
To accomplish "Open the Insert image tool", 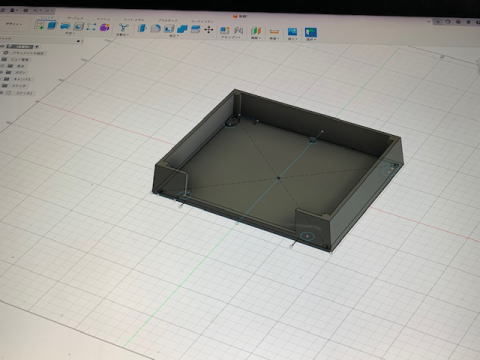I will pos(292,32).
